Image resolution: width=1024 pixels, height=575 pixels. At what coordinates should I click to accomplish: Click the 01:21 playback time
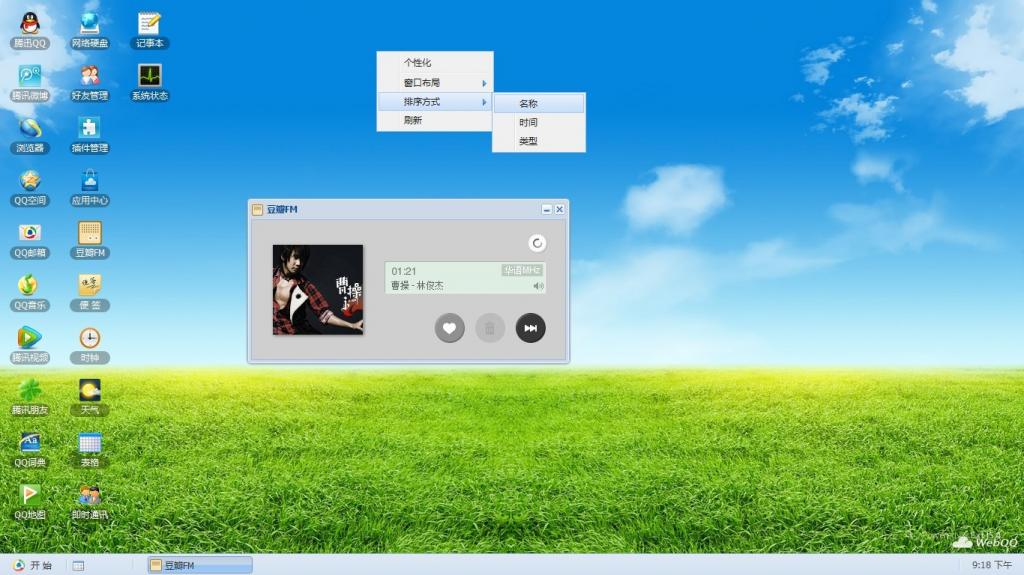click(x=404, y=271)
